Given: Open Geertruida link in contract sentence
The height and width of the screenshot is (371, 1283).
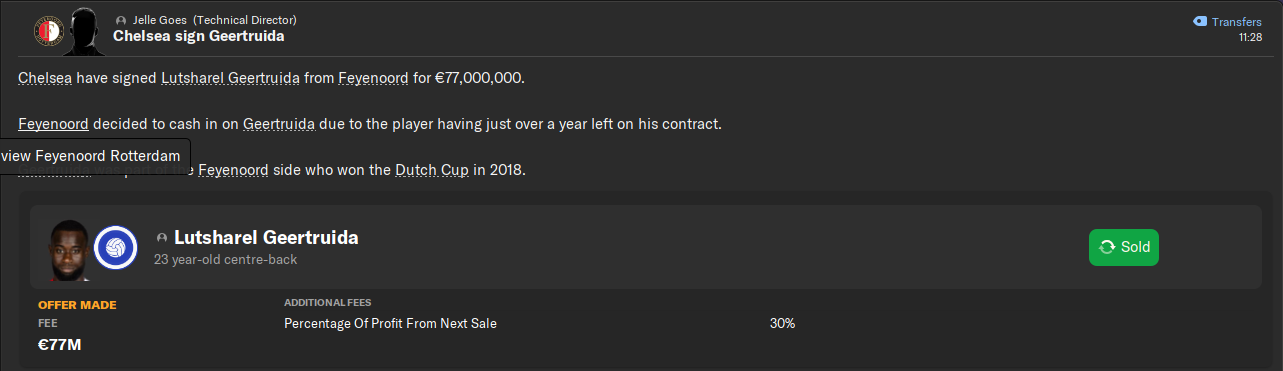Looking at the screenshot, I should 279,124.
